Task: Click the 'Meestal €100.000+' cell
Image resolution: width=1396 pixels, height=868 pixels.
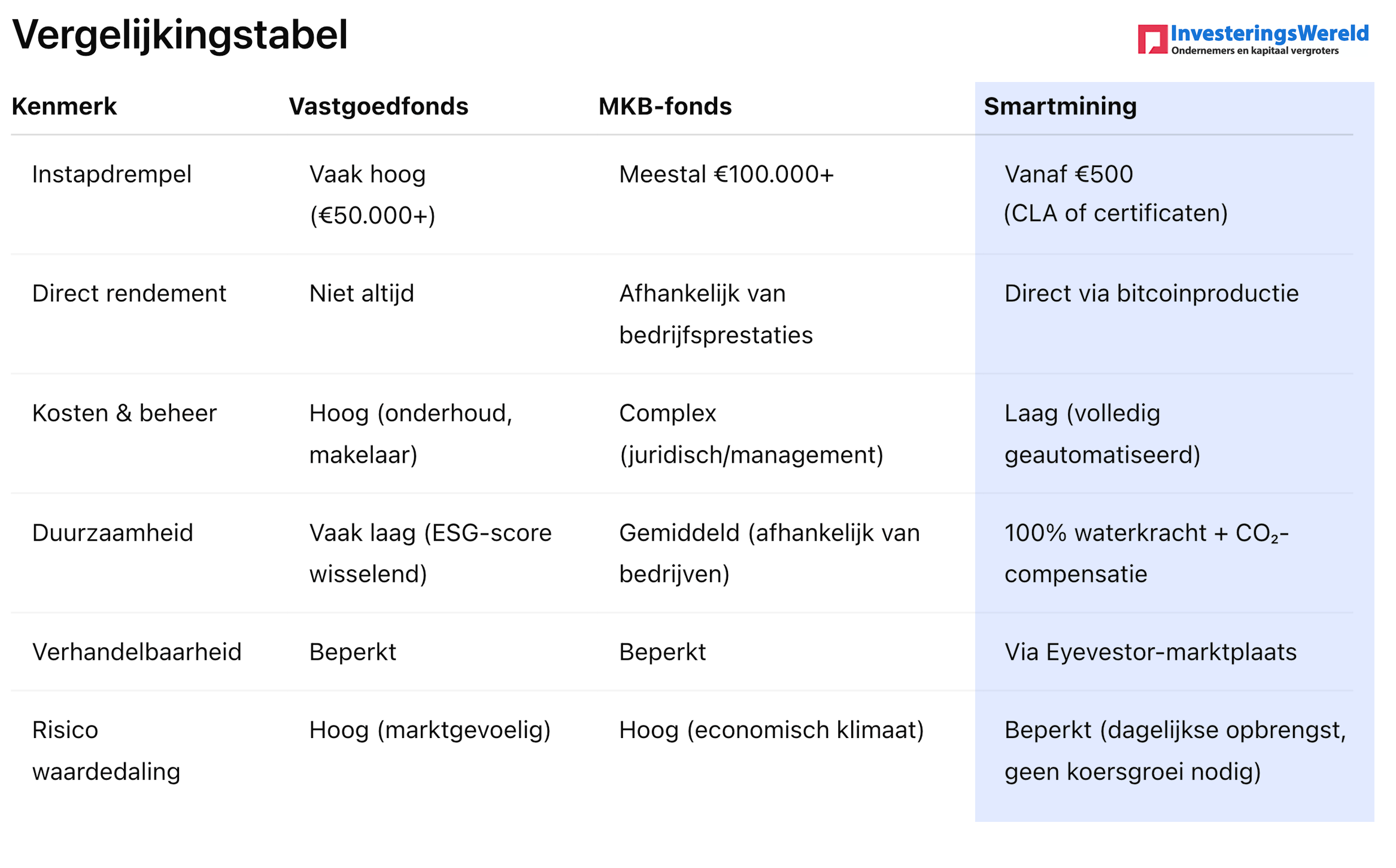Action: pos(726,174)
